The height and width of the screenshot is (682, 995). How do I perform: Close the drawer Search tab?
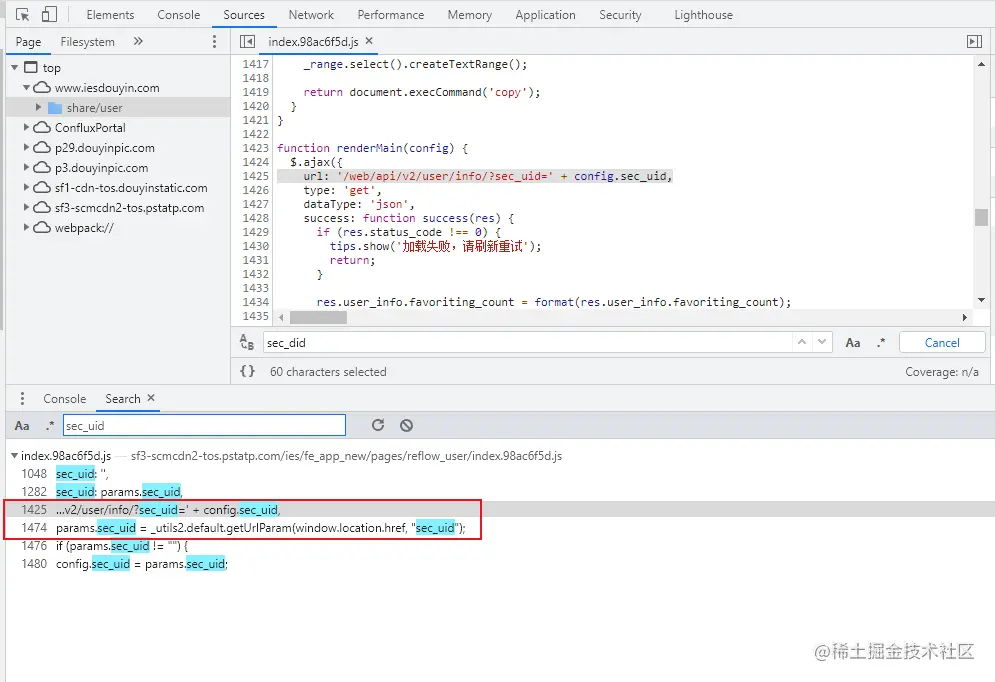point(151,398)
